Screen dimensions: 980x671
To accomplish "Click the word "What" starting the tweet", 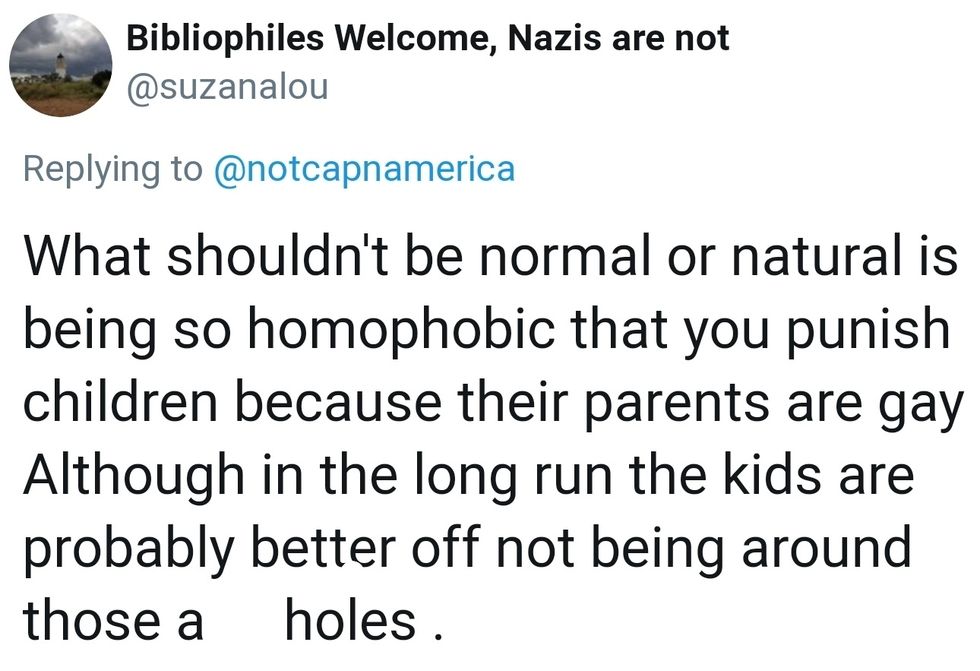I will pos(83,258).
